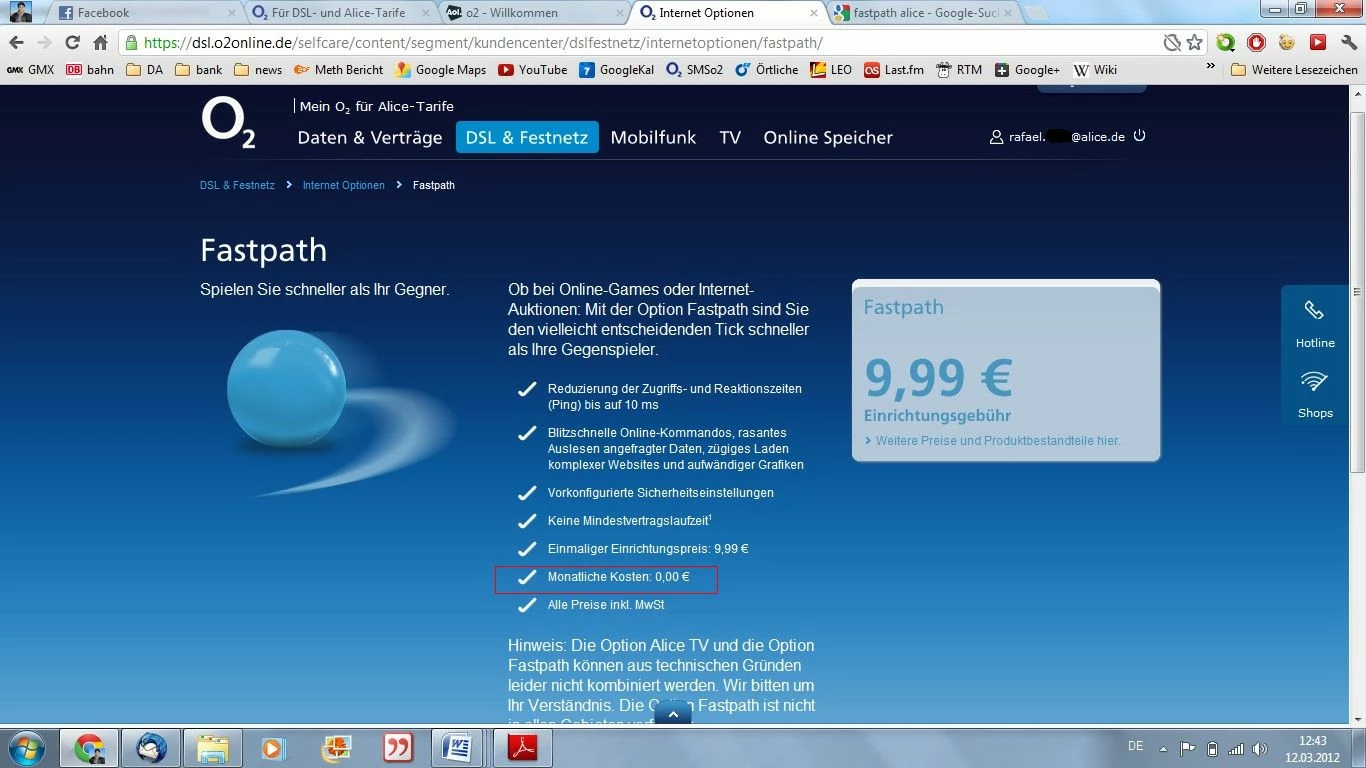Open Adobe Reader from the taskbar

point(523,748)
